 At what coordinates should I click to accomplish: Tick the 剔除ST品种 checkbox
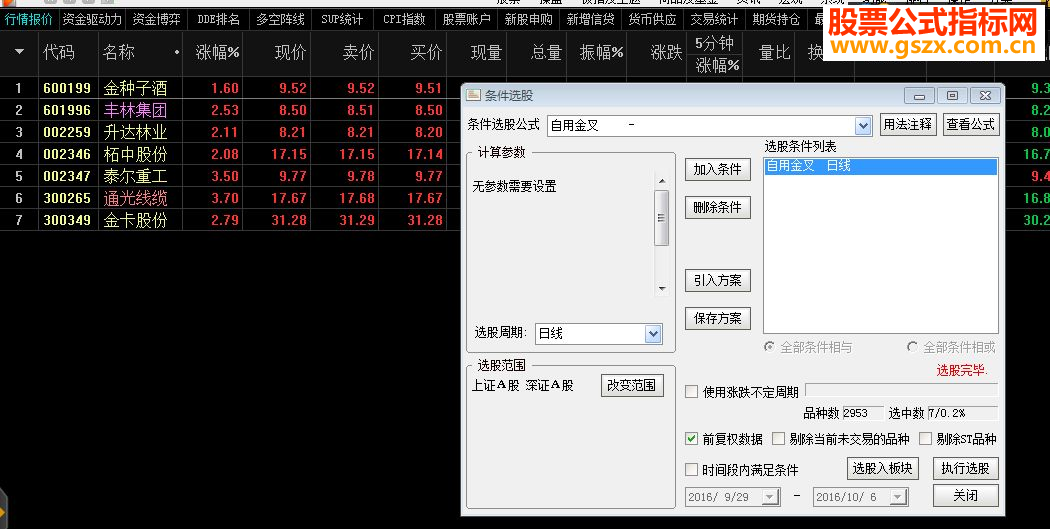pos(925,439)
